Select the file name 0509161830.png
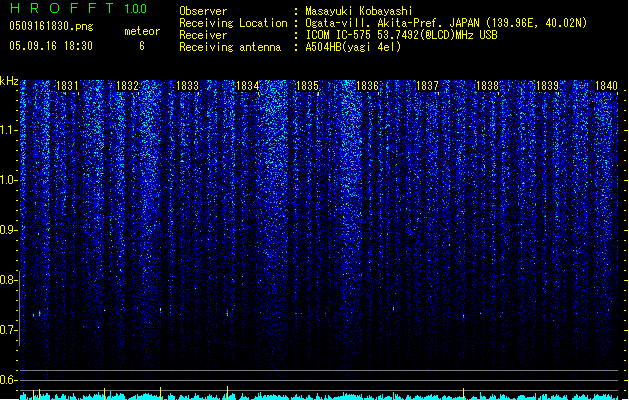Image resolution: width=629 pixels, height=400 pixels. tap(51, 26)
